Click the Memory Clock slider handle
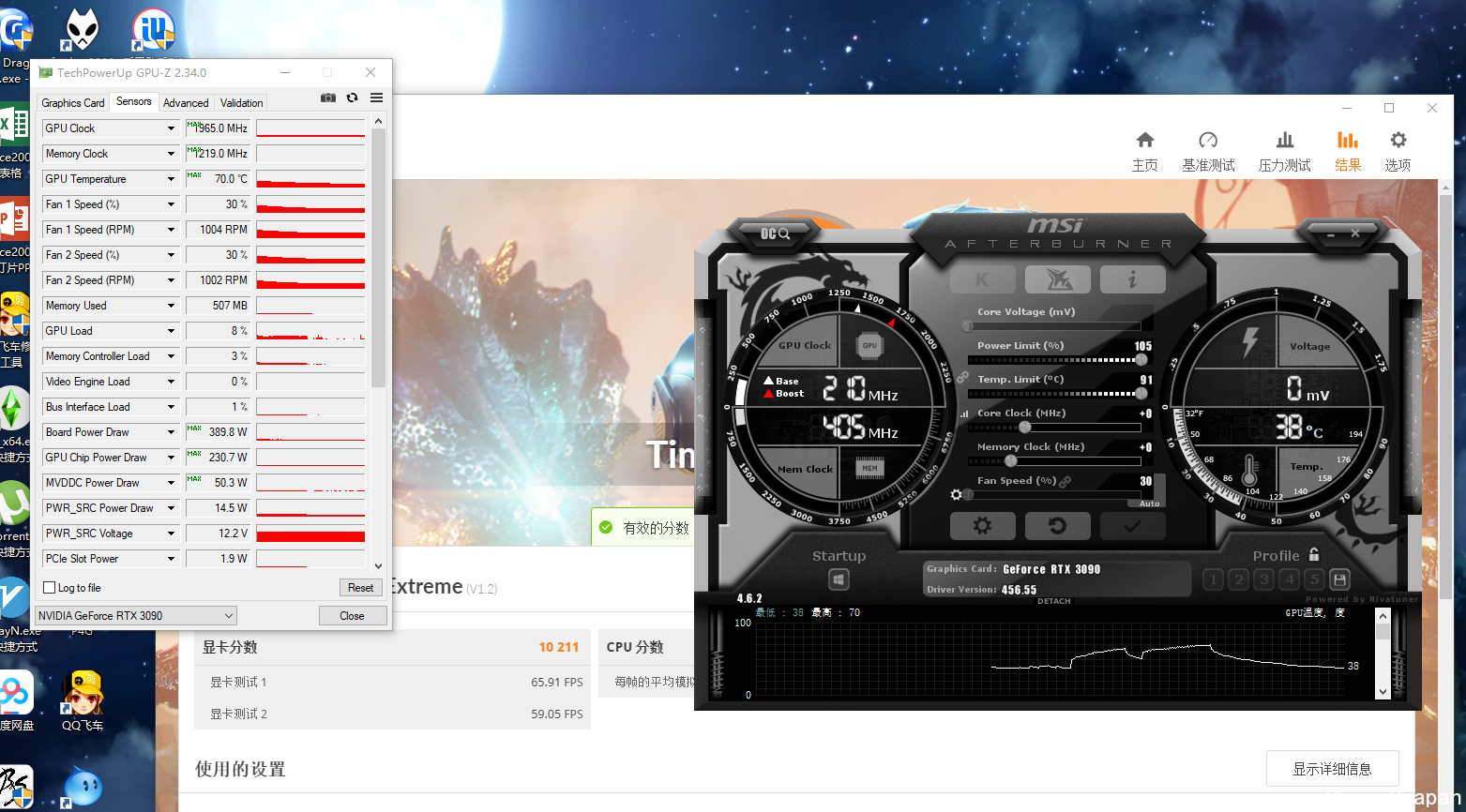Image resolution: width=1466 pixels, height=812 pixels. click(1011, 461)
